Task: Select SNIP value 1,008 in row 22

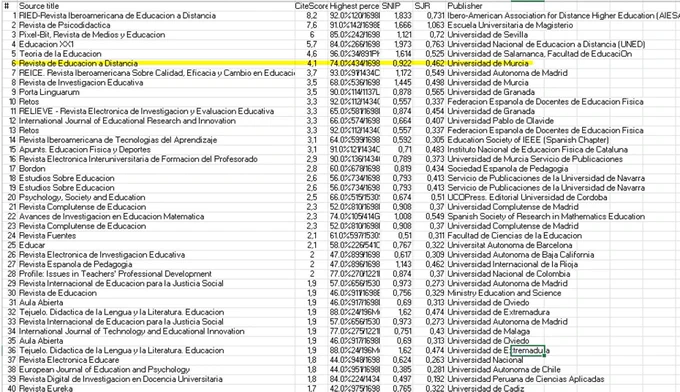Action: (402, 216)
